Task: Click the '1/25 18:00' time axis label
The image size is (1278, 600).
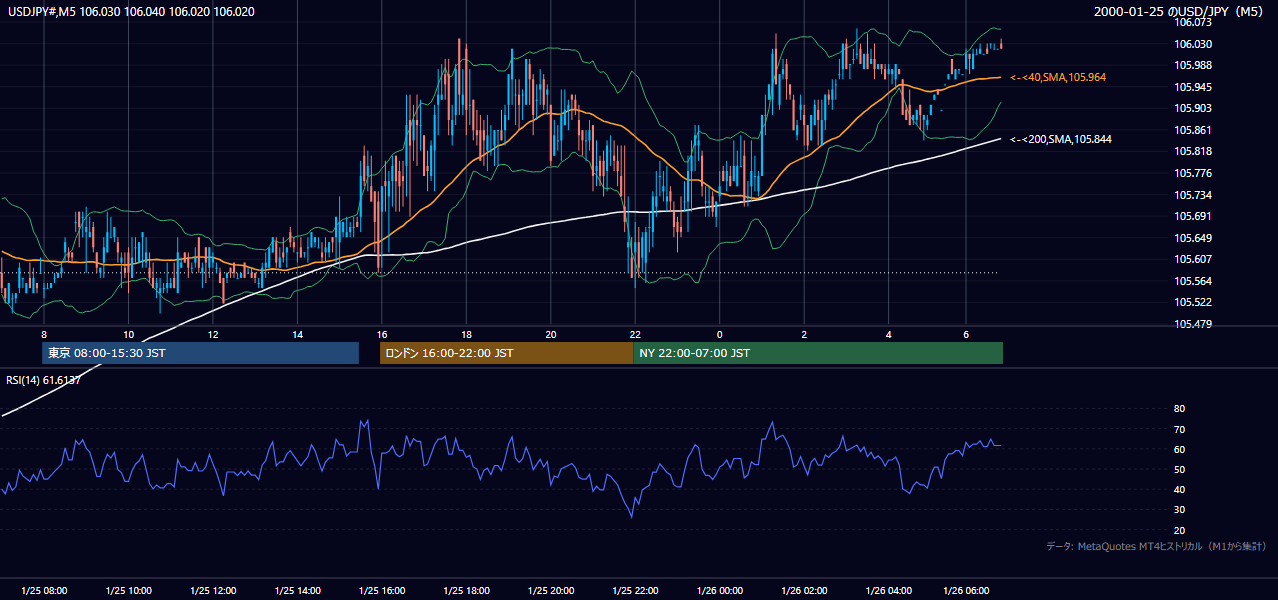Action: click(466, 591)
